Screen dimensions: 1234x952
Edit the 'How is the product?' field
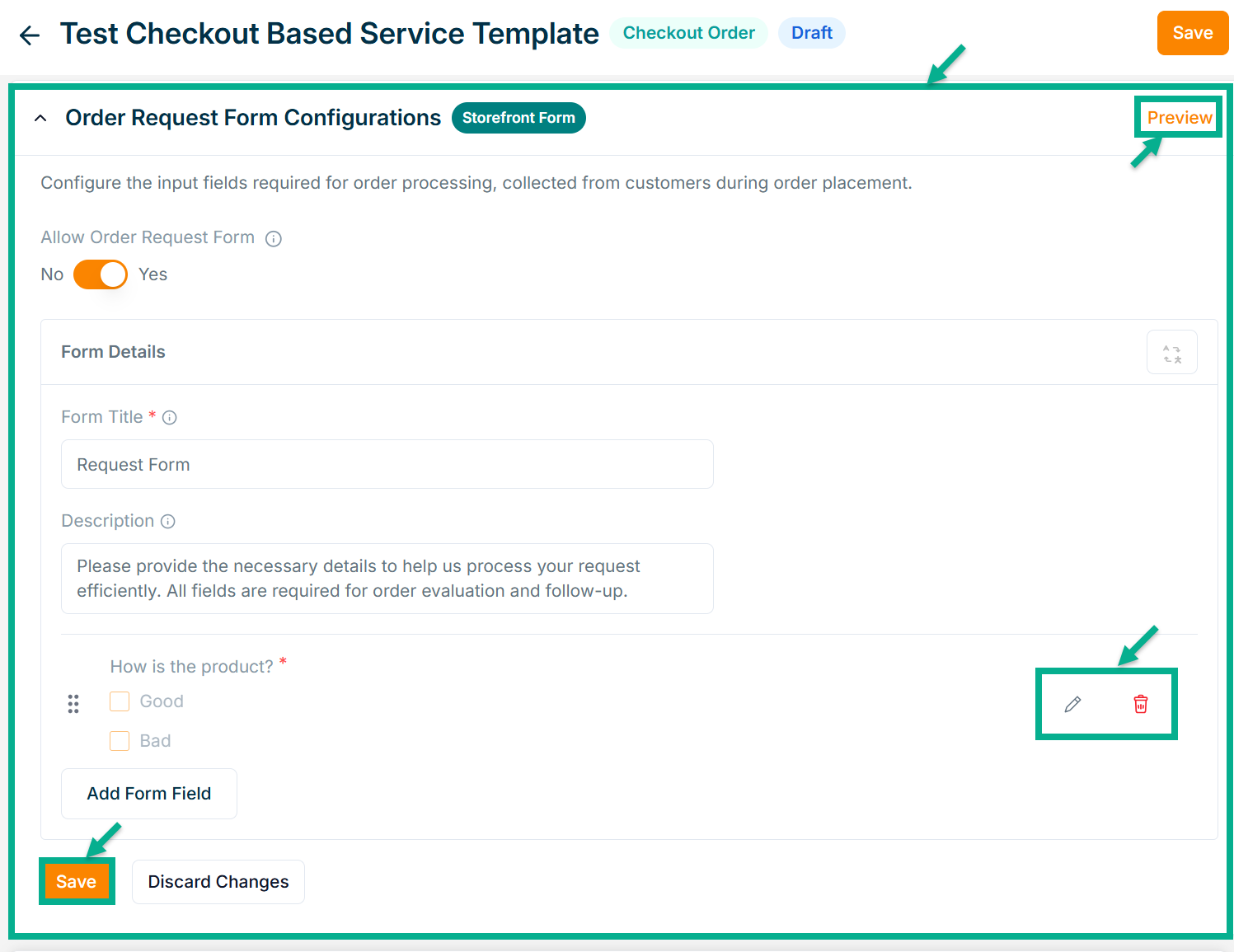coord(1072,704)
